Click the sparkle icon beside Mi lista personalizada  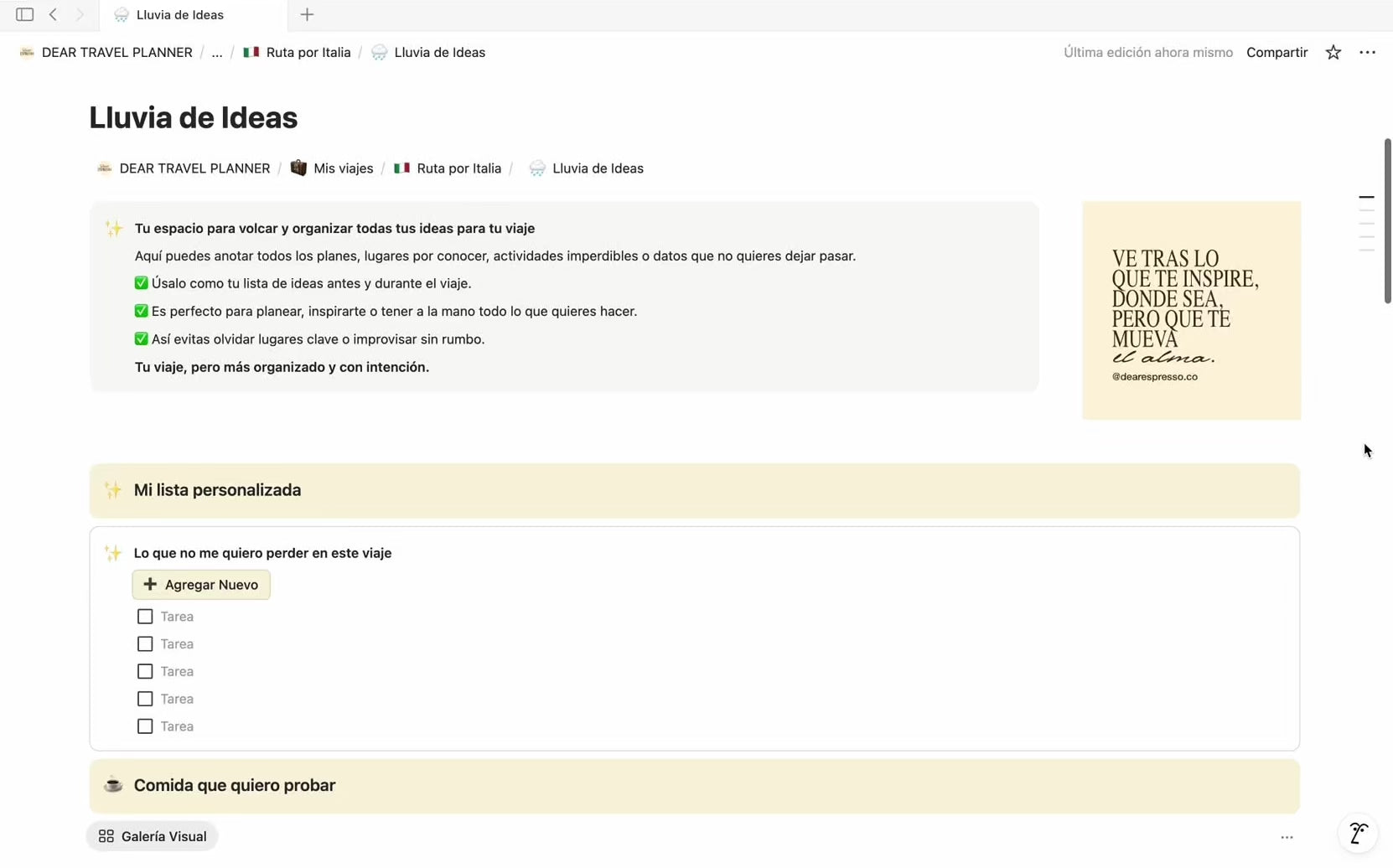pos(113,490)
